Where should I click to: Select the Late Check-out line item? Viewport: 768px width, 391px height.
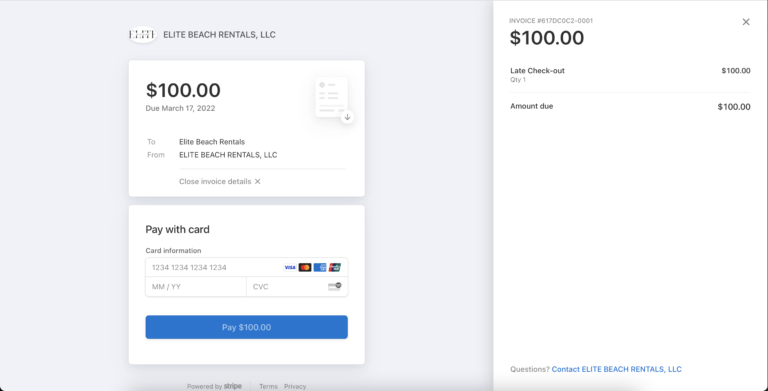tap(630, 74)
